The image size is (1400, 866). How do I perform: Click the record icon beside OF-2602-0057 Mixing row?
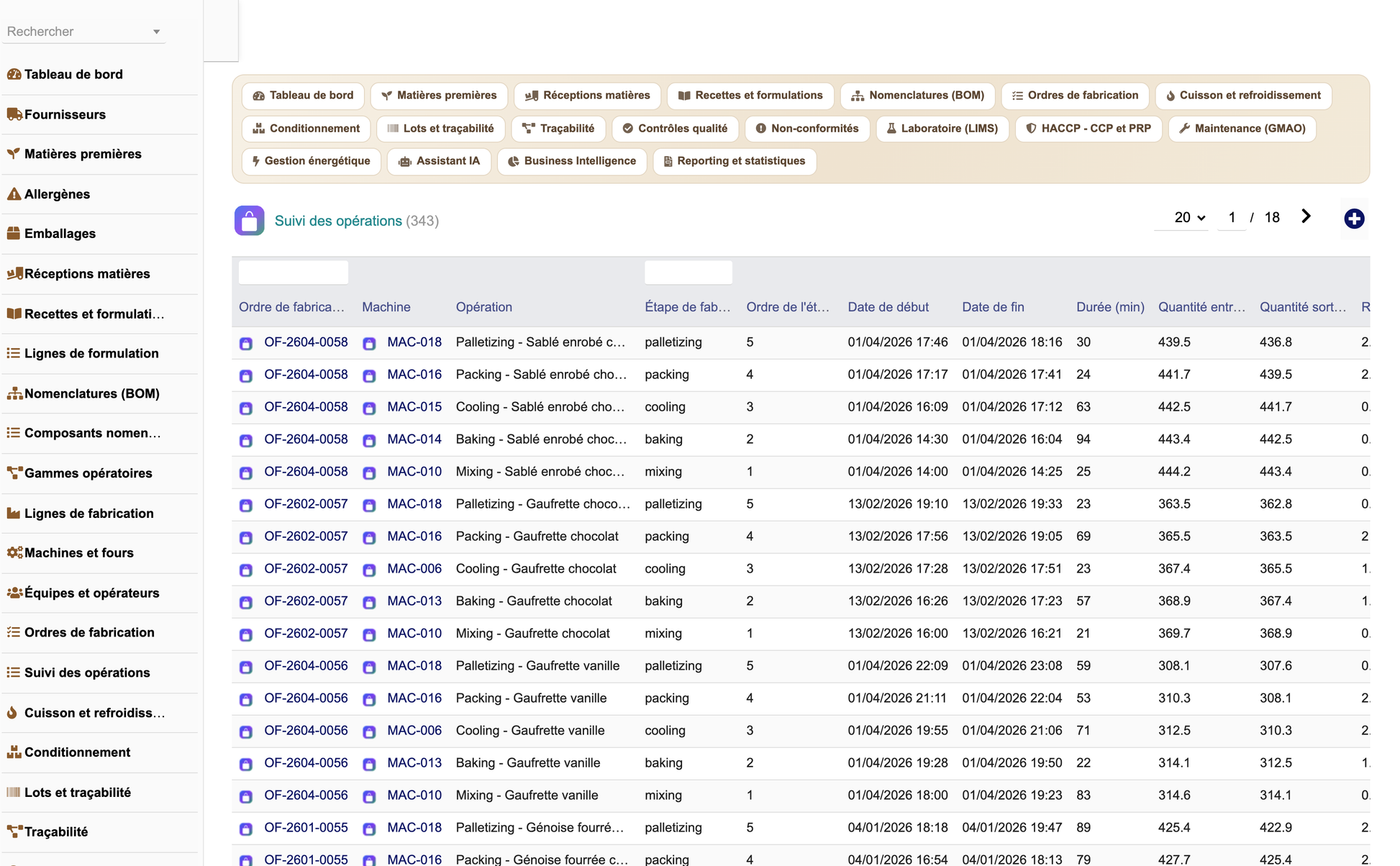246,634
